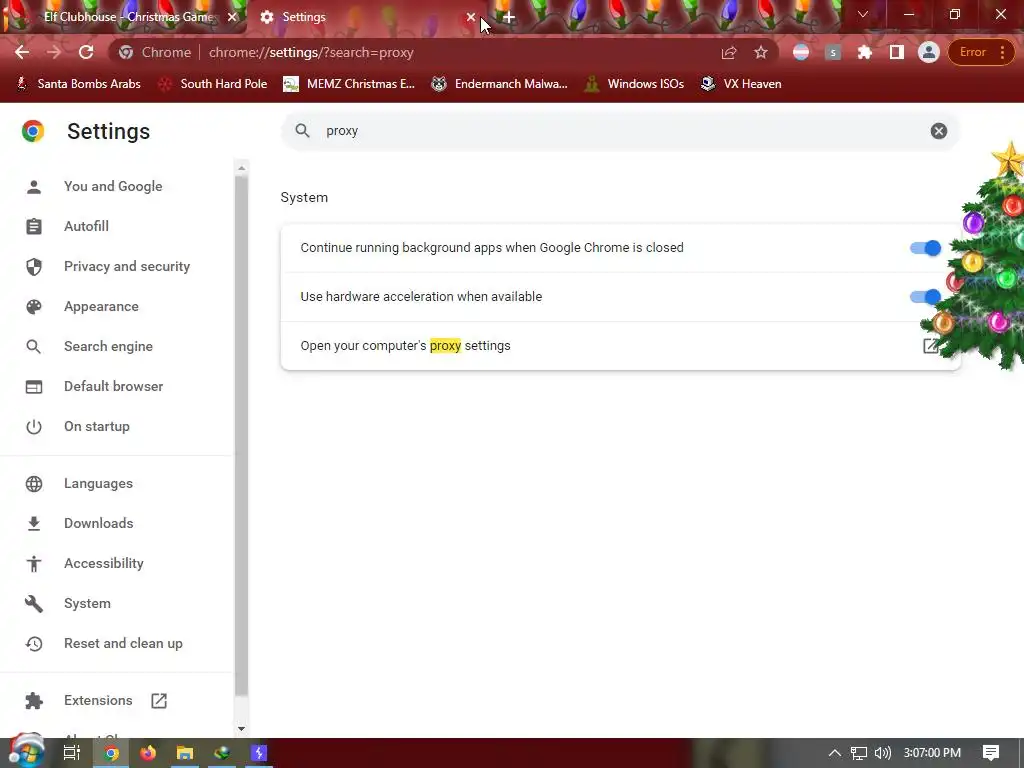This screenshot has height=768, width=1024.
Task: Click the sidebar scroll up arrow
Action: pyautogui.click(x=242, y=168)
